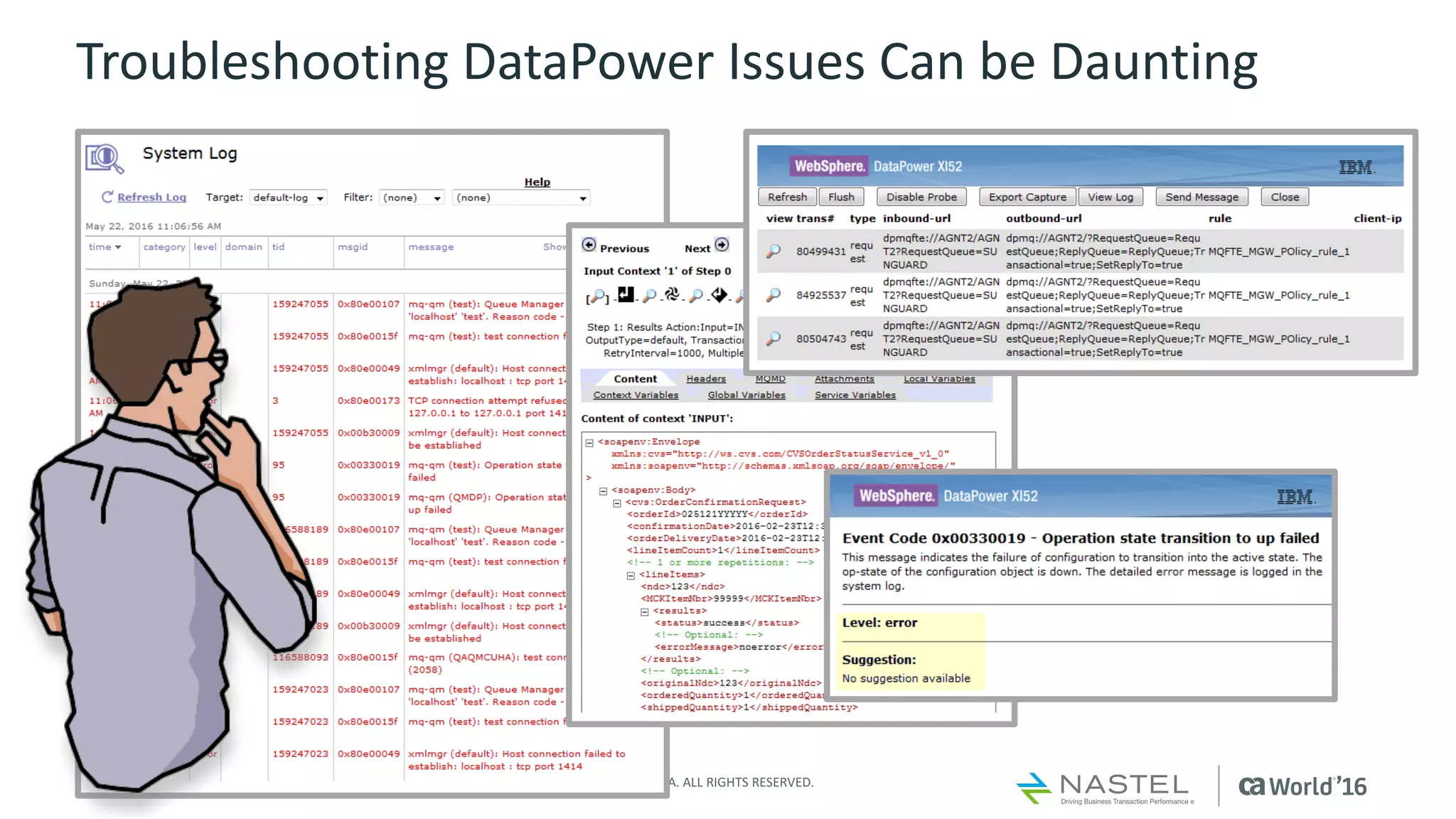Collapse the soapenv:Body XML node
The height and width of the screenshot is (819, 1456).
click(603, 491)
